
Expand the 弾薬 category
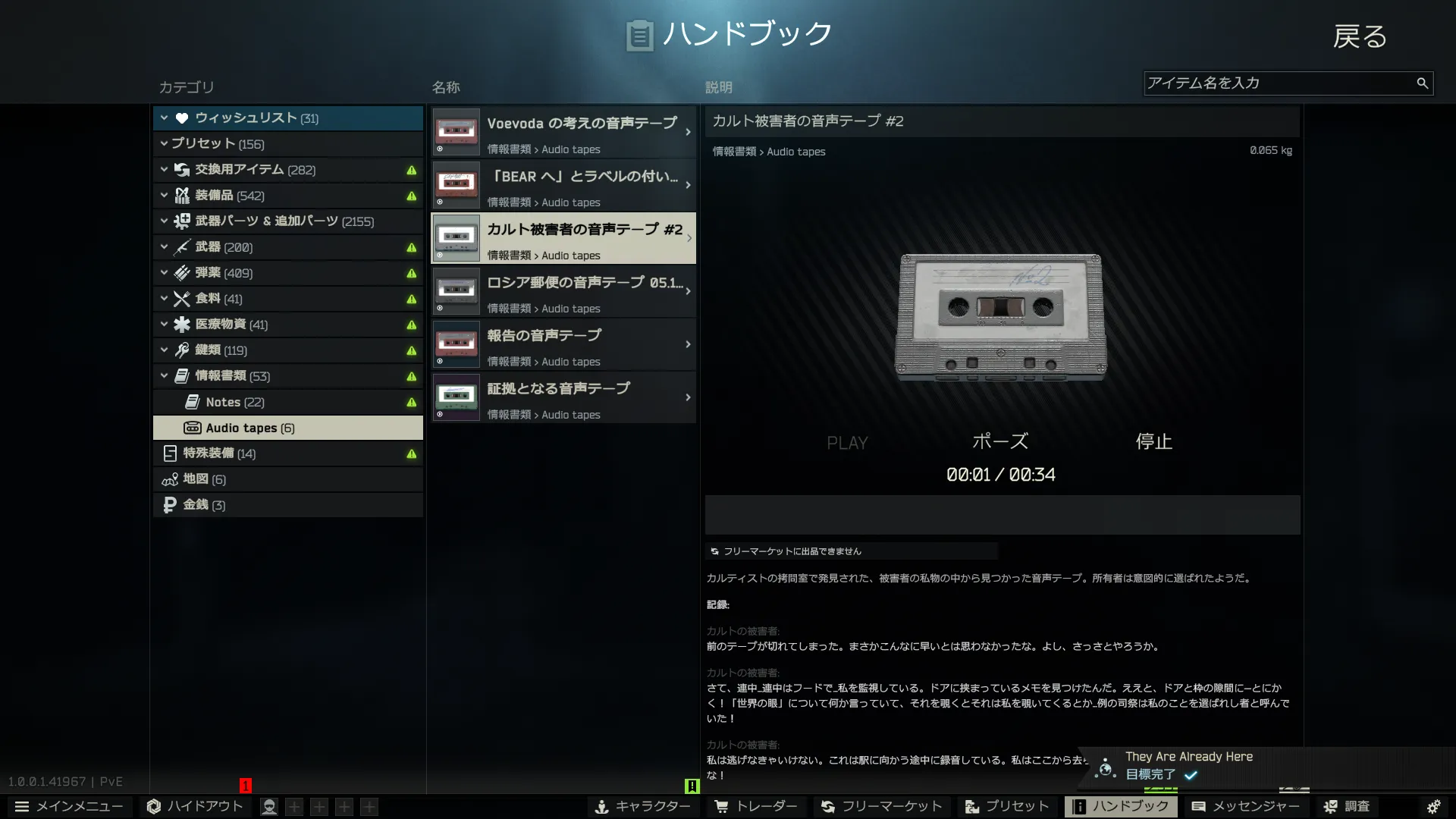(164, 272)
